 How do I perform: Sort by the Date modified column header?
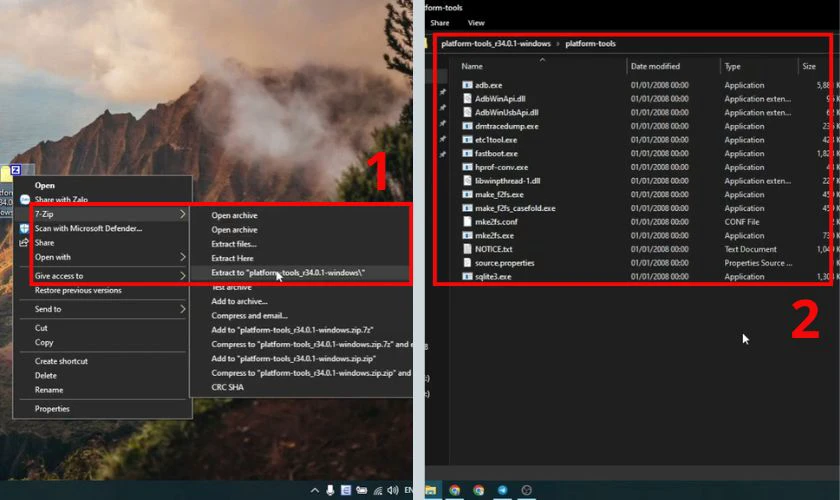[x=655, y=66]
